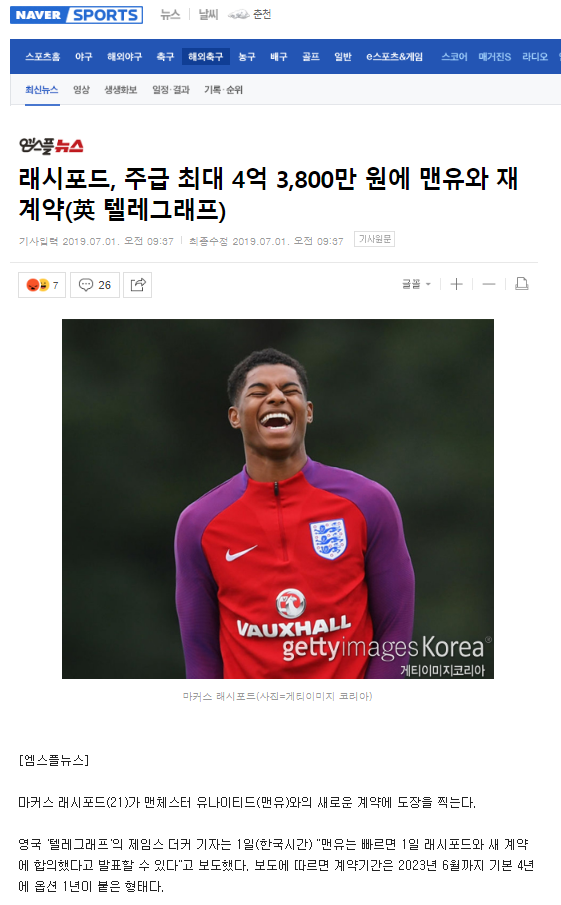The height and width of the screenshot is (905, 561).
Task: Open the 뉴스 link in header
Action: tap(170, 15)
